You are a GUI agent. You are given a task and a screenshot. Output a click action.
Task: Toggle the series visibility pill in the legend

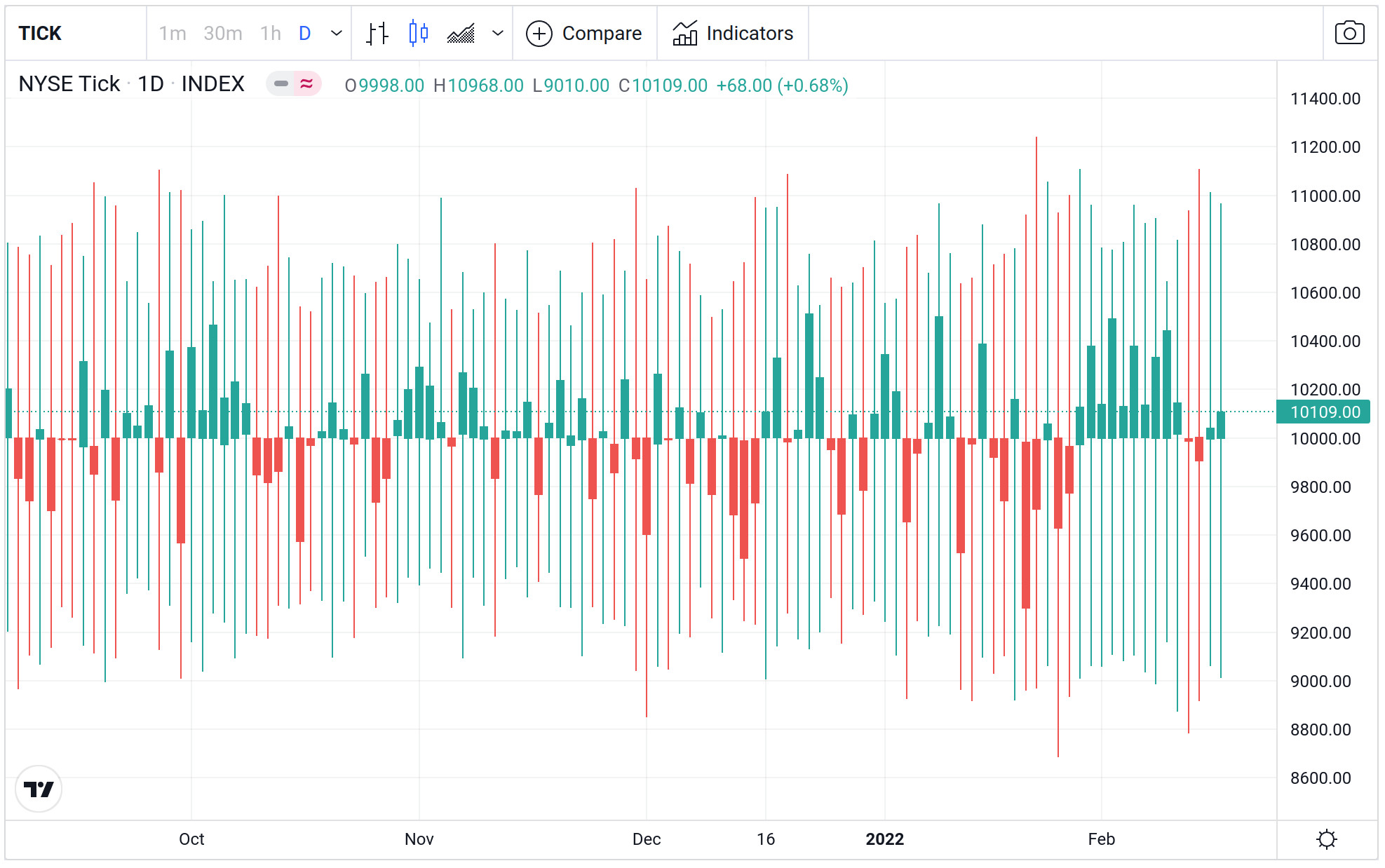(x=282, y=84)
